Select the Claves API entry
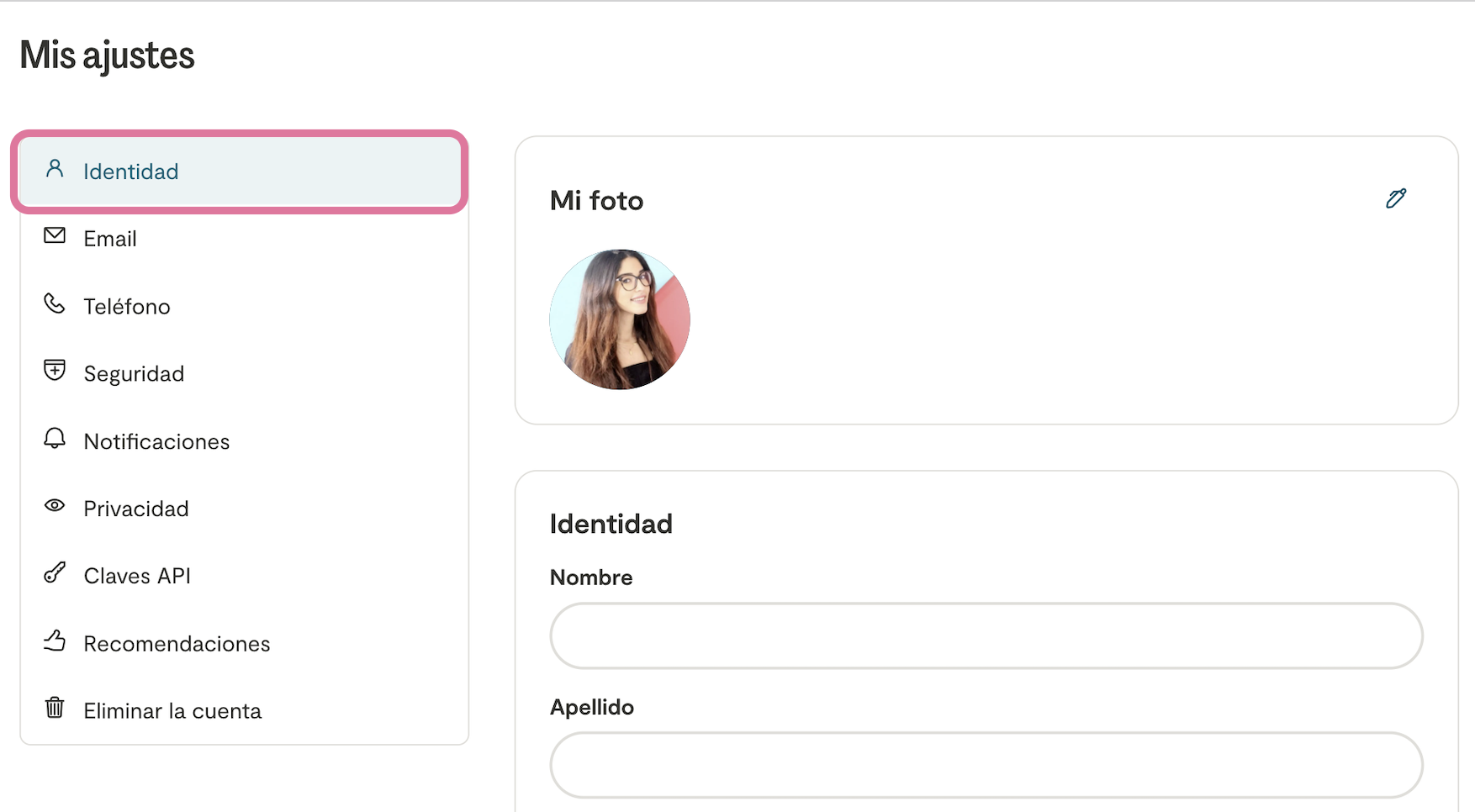The width and height of the screenshot is (1475, 812). pyautogui.click(x=137, y=577)
